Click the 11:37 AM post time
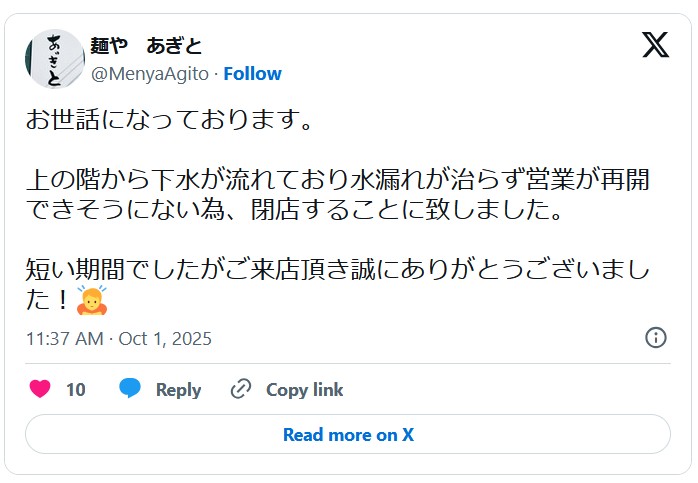This screenshot has width=698, height=483. (64, 338)
